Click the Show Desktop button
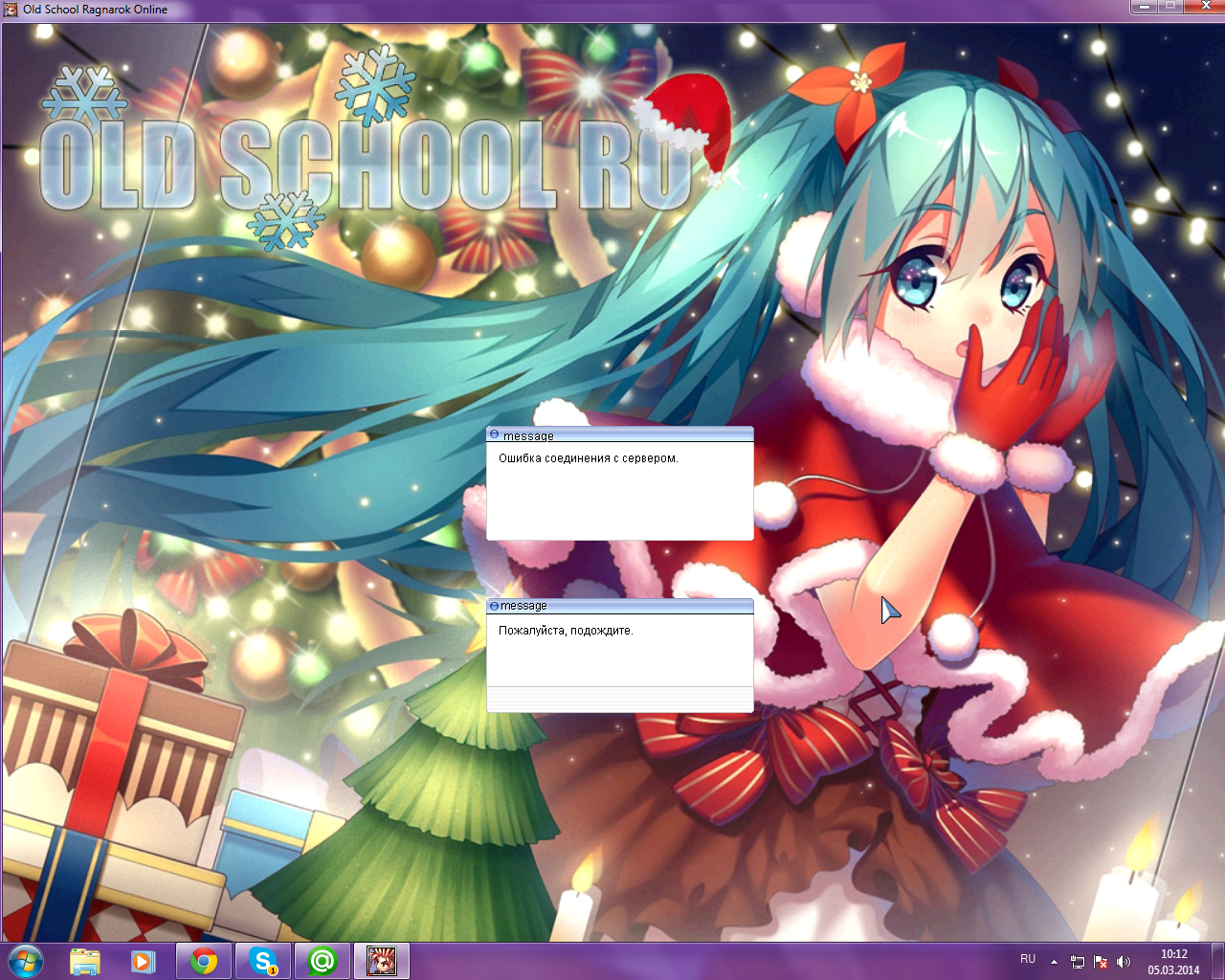Screen dimensions: 1225x980 pos(1218,961)
